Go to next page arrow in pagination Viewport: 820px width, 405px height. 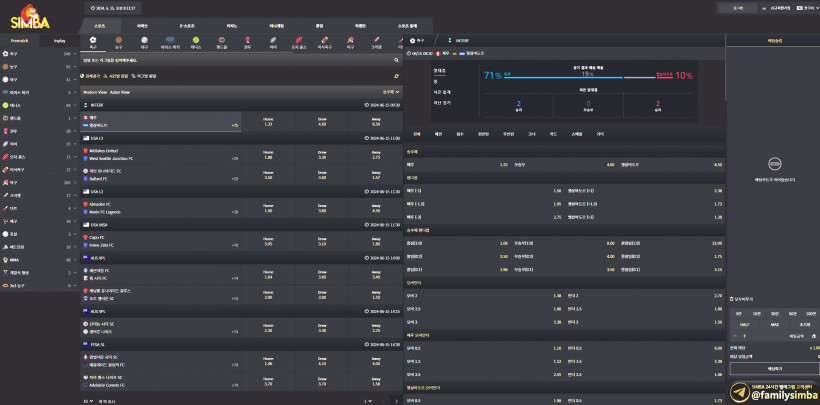pyautogui.click(x=396, y=401)
